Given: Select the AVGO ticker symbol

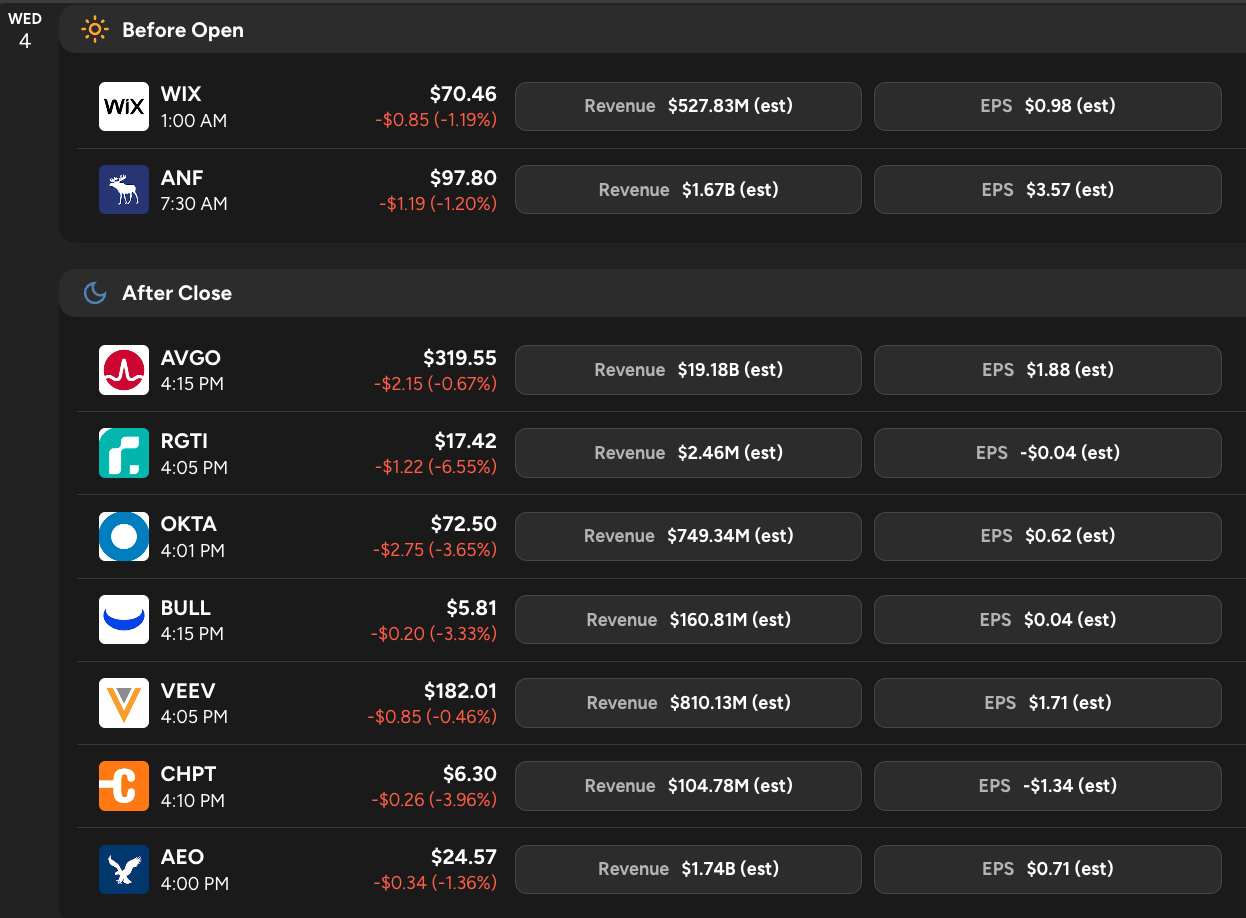Looking at the screenshot, I should tap(191, 358).
